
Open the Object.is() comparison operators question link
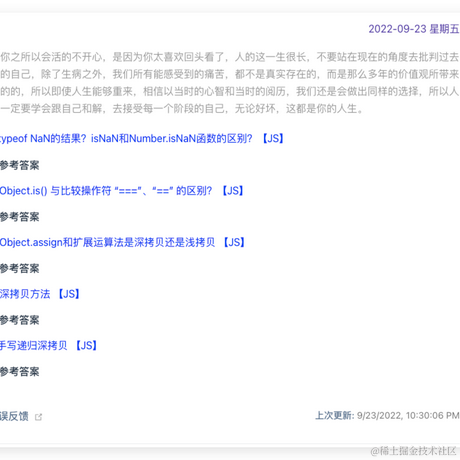(x=122, y=191)
